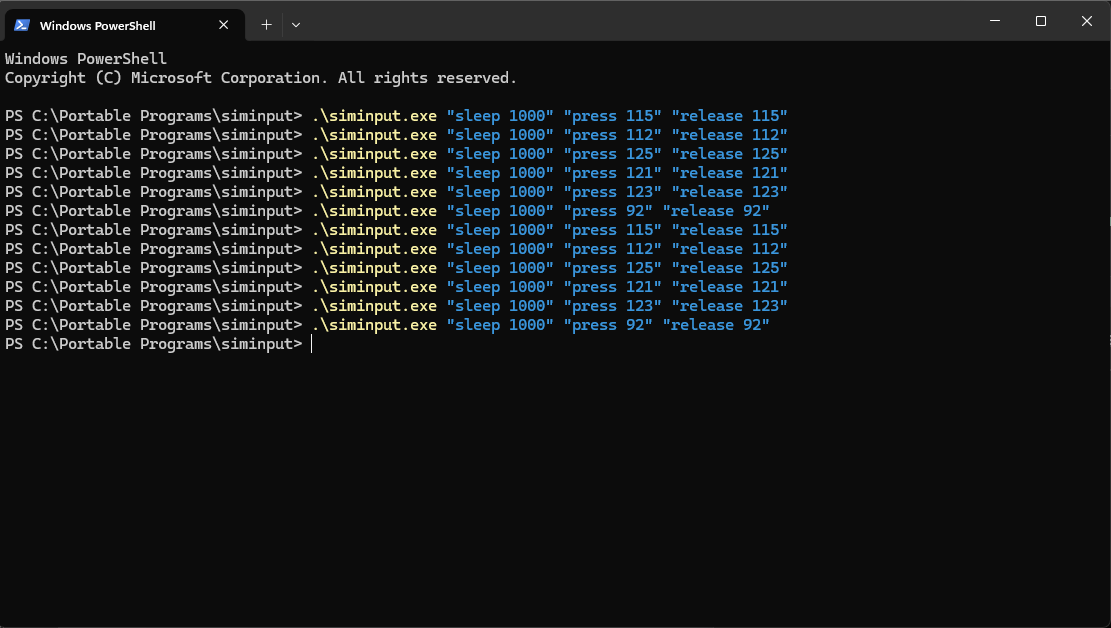
Task: Click '"release 112"' in the second command line
Action: tap(729, 135)
